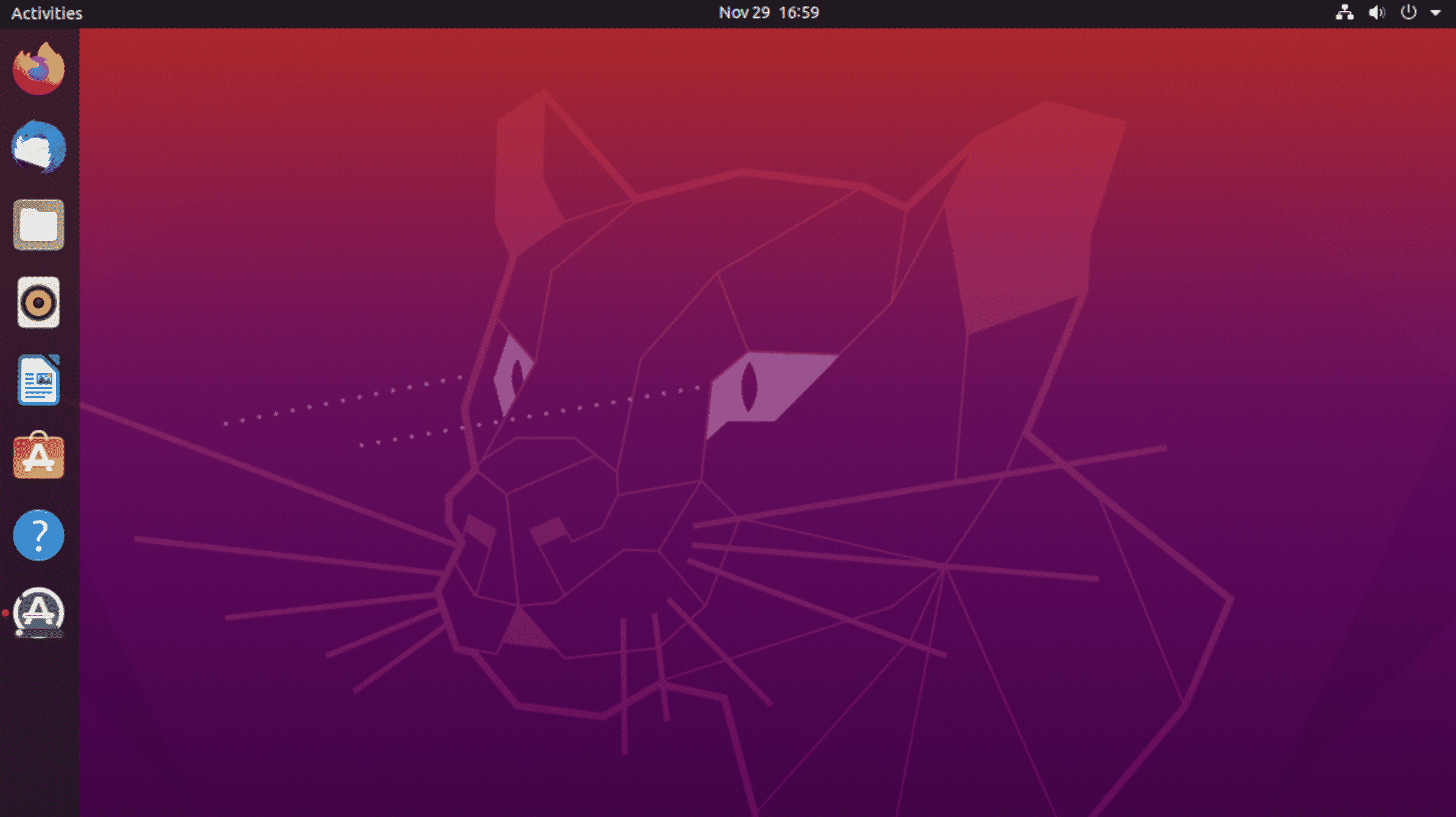Click the red dot beside Software Updater

click(5, 613)
